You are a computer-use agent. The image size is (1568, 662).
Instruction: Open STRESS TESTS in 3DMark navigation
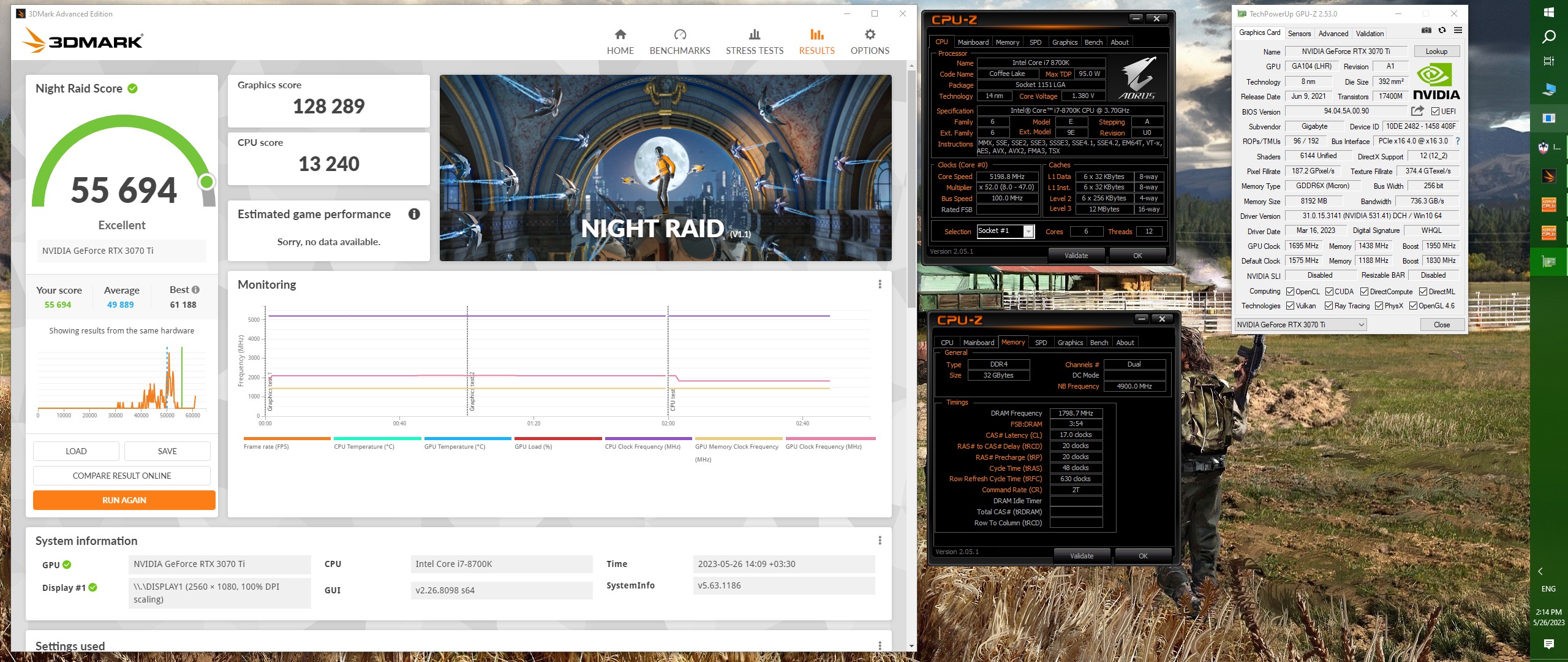755,42
